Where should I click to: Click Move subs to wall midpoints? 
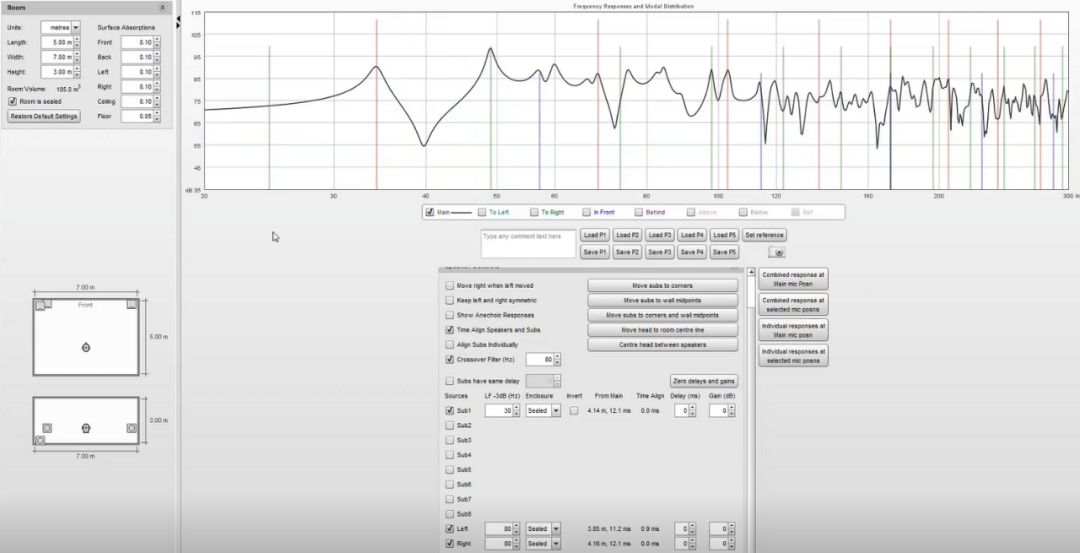tap(663, 300)
